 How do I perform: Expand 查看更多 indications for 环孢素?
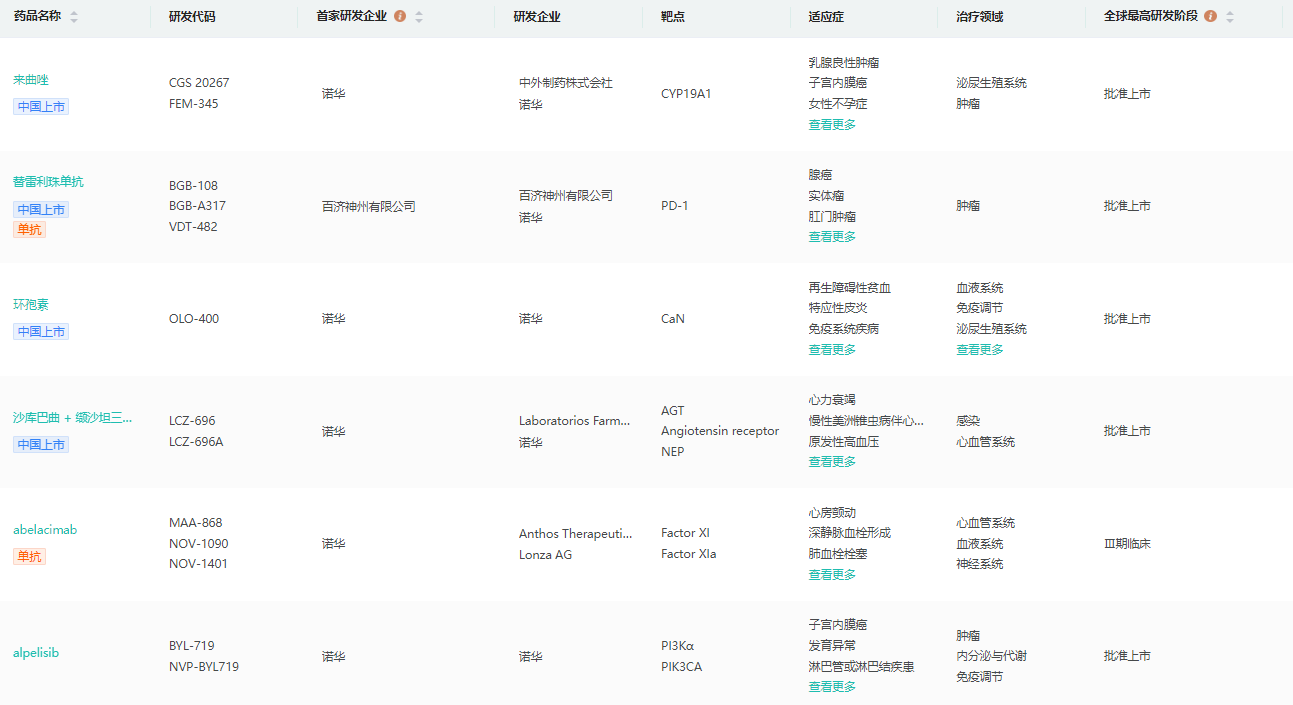[832, 350]
